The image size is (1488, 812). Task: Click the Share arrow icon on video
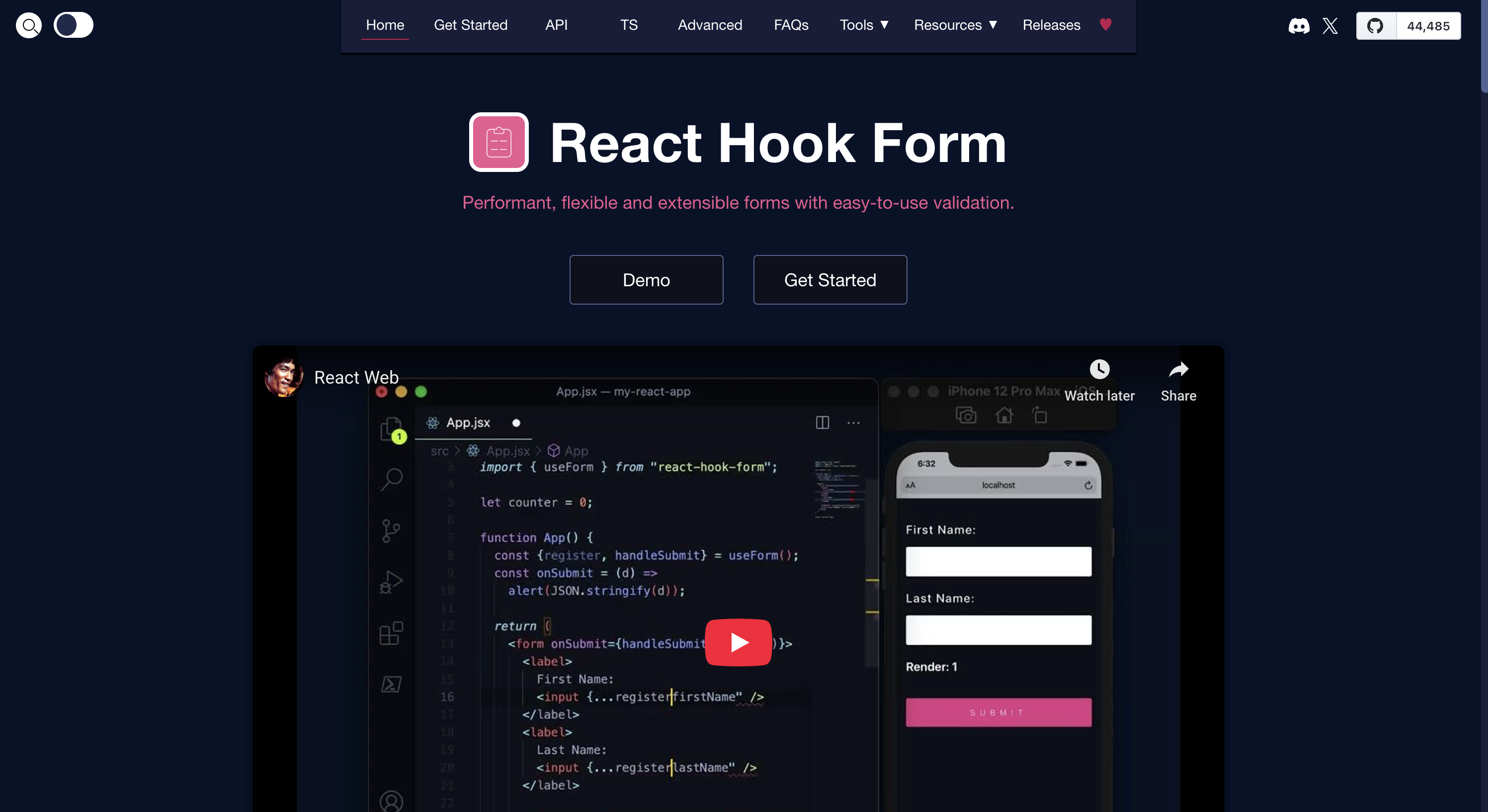1178,370
